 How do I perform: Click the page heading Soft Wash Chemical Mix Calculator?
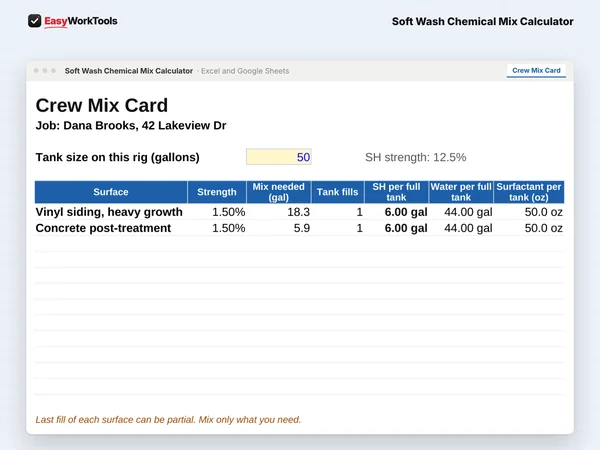tap(483, 21)
